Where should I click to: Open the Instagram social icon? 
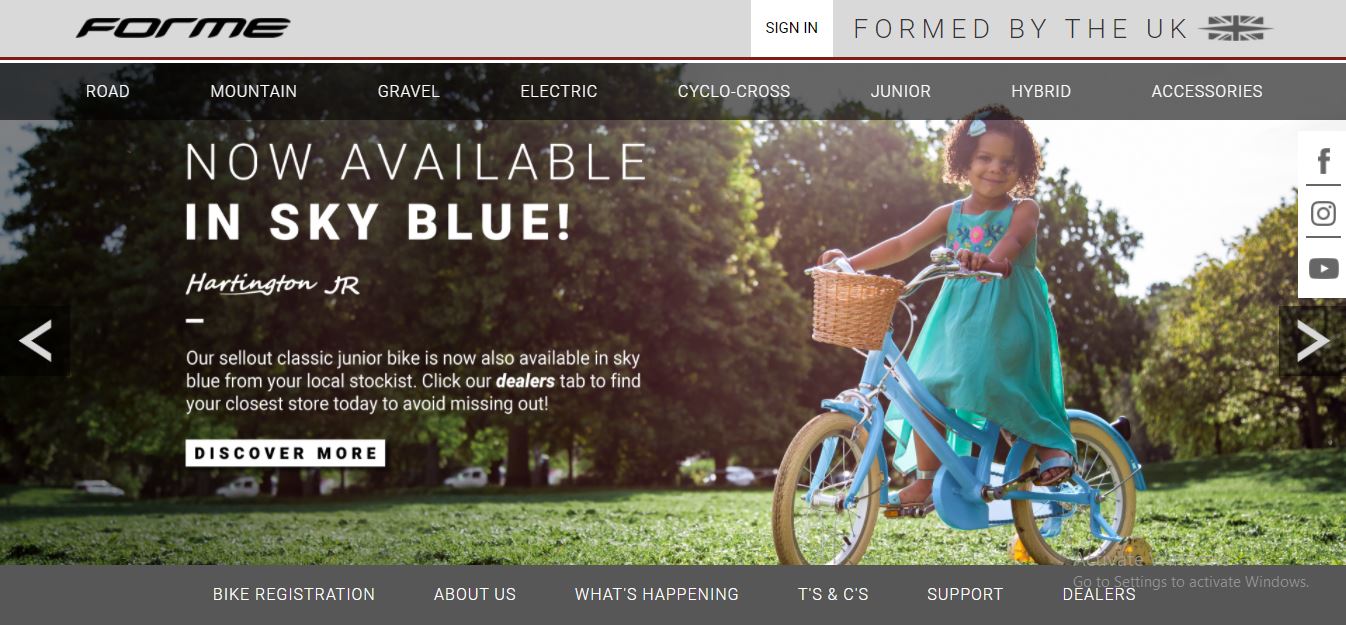[x=1323, y=213]
